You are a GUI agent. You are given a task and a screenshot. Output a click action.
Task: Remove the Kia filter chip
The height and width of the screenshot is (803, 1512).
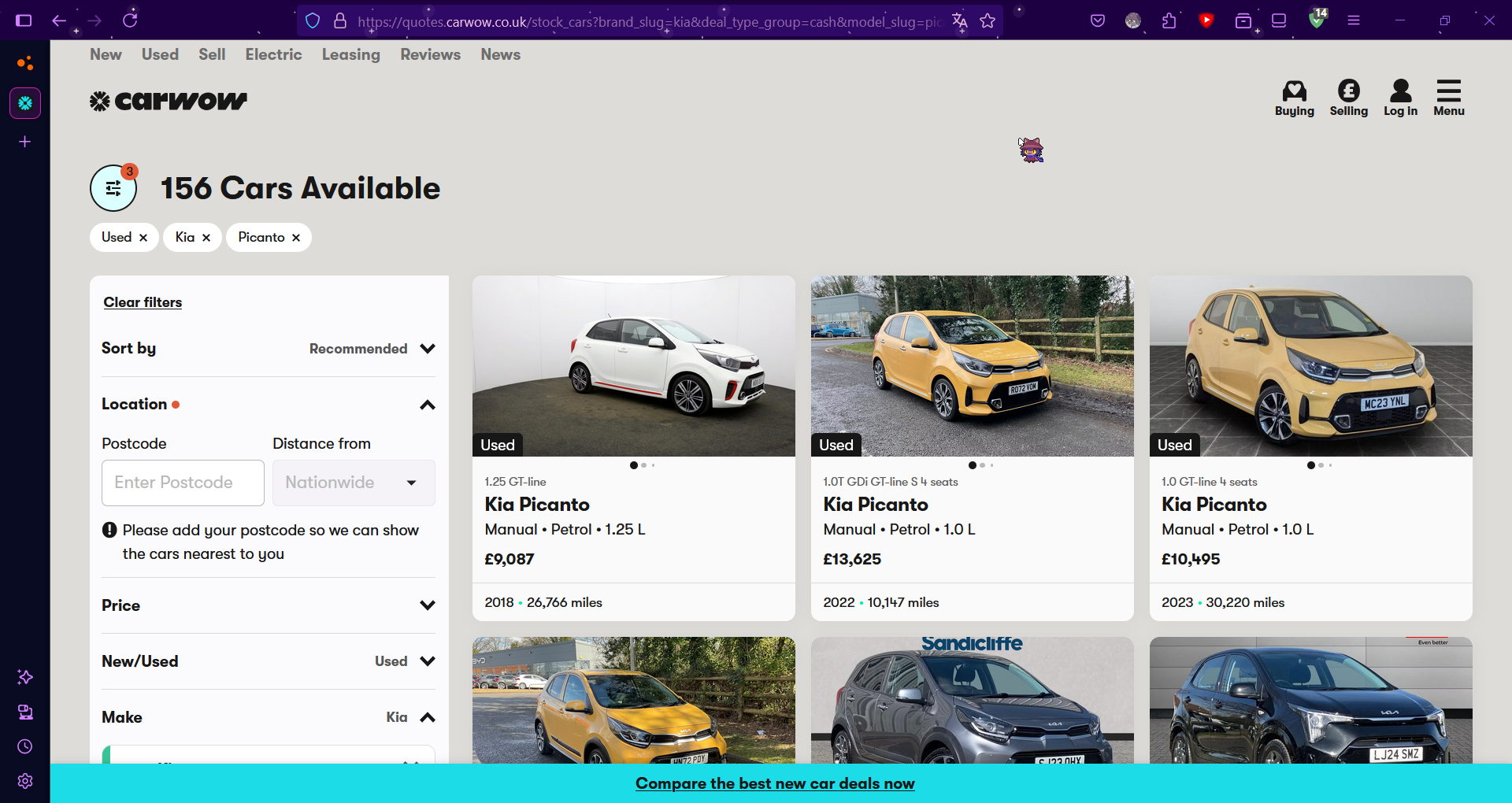pyautogui.click(x=206, y=238)
